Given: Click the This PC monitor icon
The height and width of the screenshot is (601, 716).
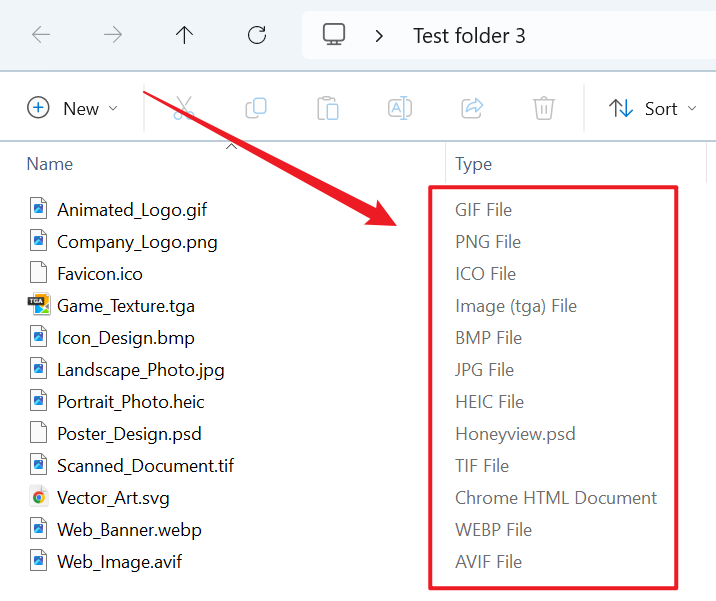Looking at the screenshot, I should (334, 35).
